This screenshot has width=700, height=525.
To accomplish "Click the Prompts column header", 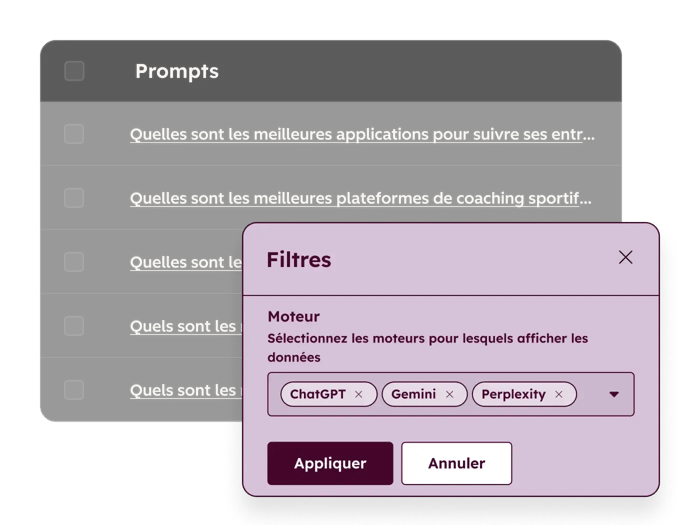I will 177,71.
